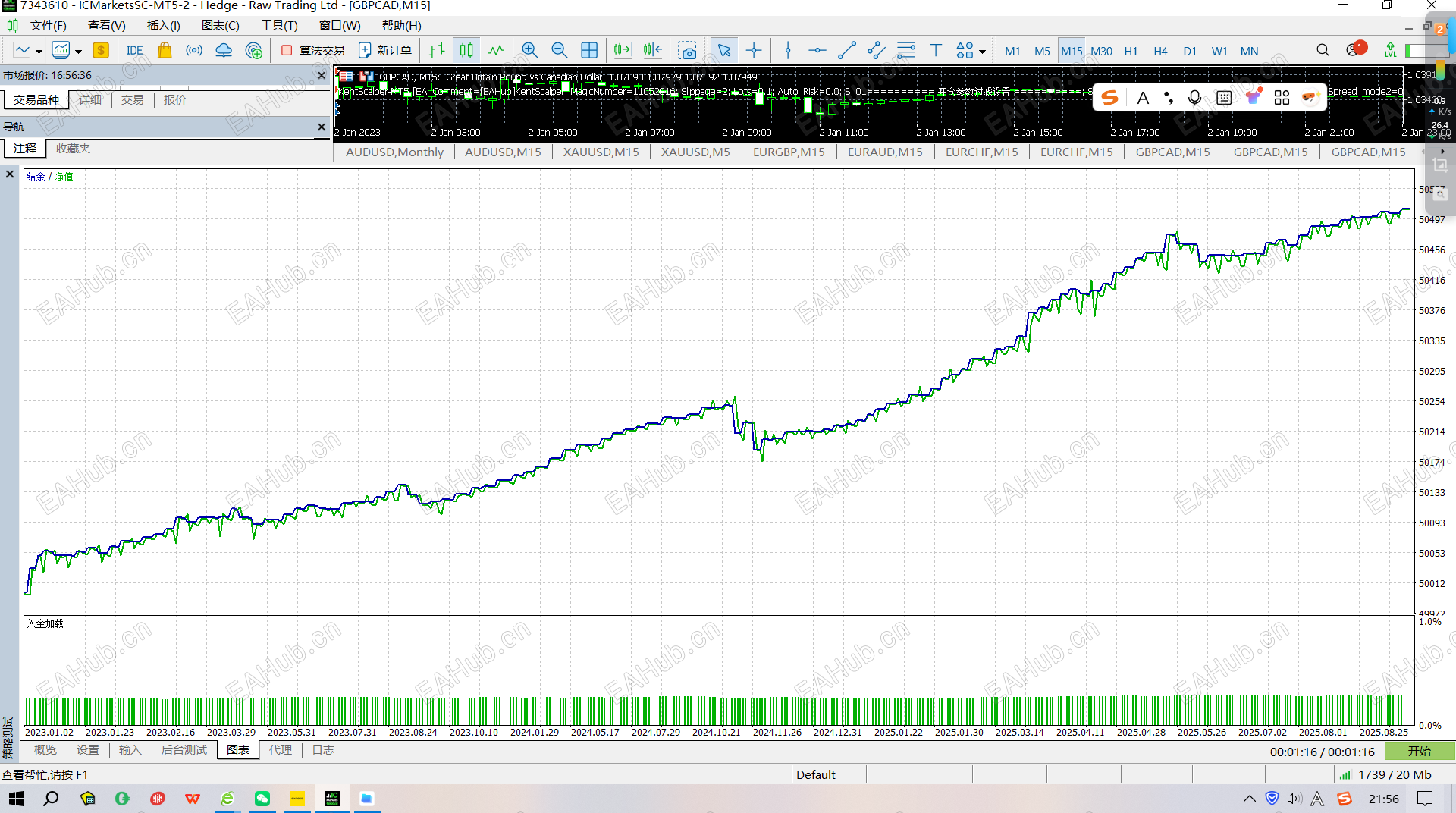Toggle 算法交易 algo trading

point(312,51)
